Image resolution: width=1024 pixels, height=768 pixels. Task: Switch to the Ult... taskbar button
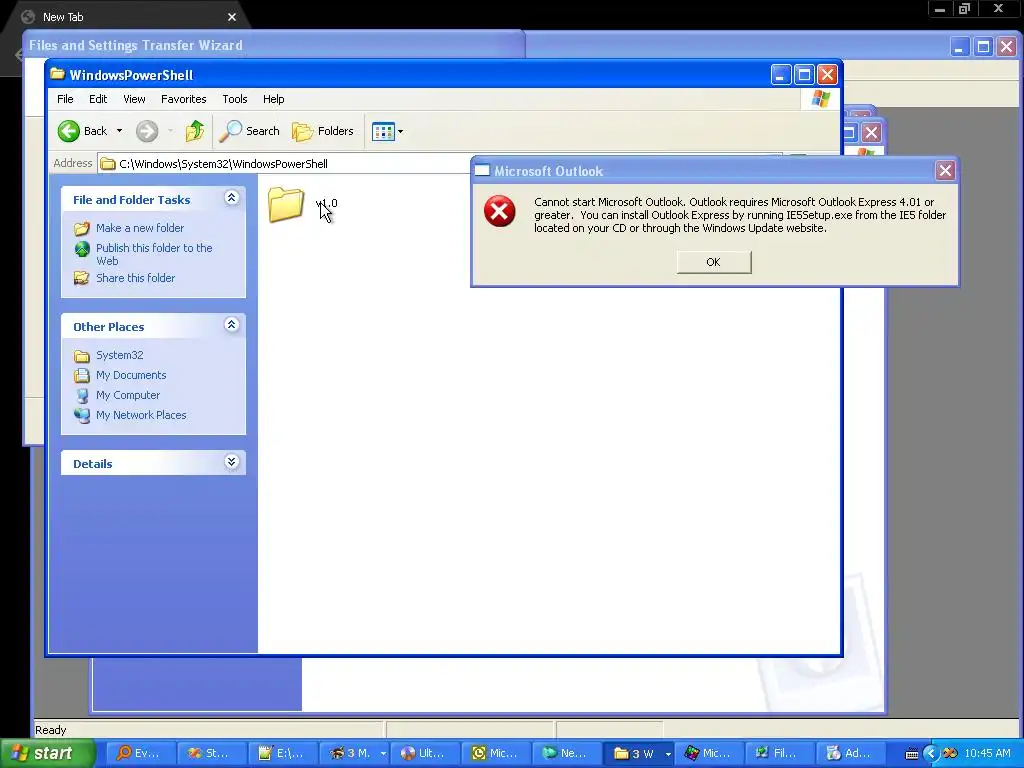tap(423, 753)
